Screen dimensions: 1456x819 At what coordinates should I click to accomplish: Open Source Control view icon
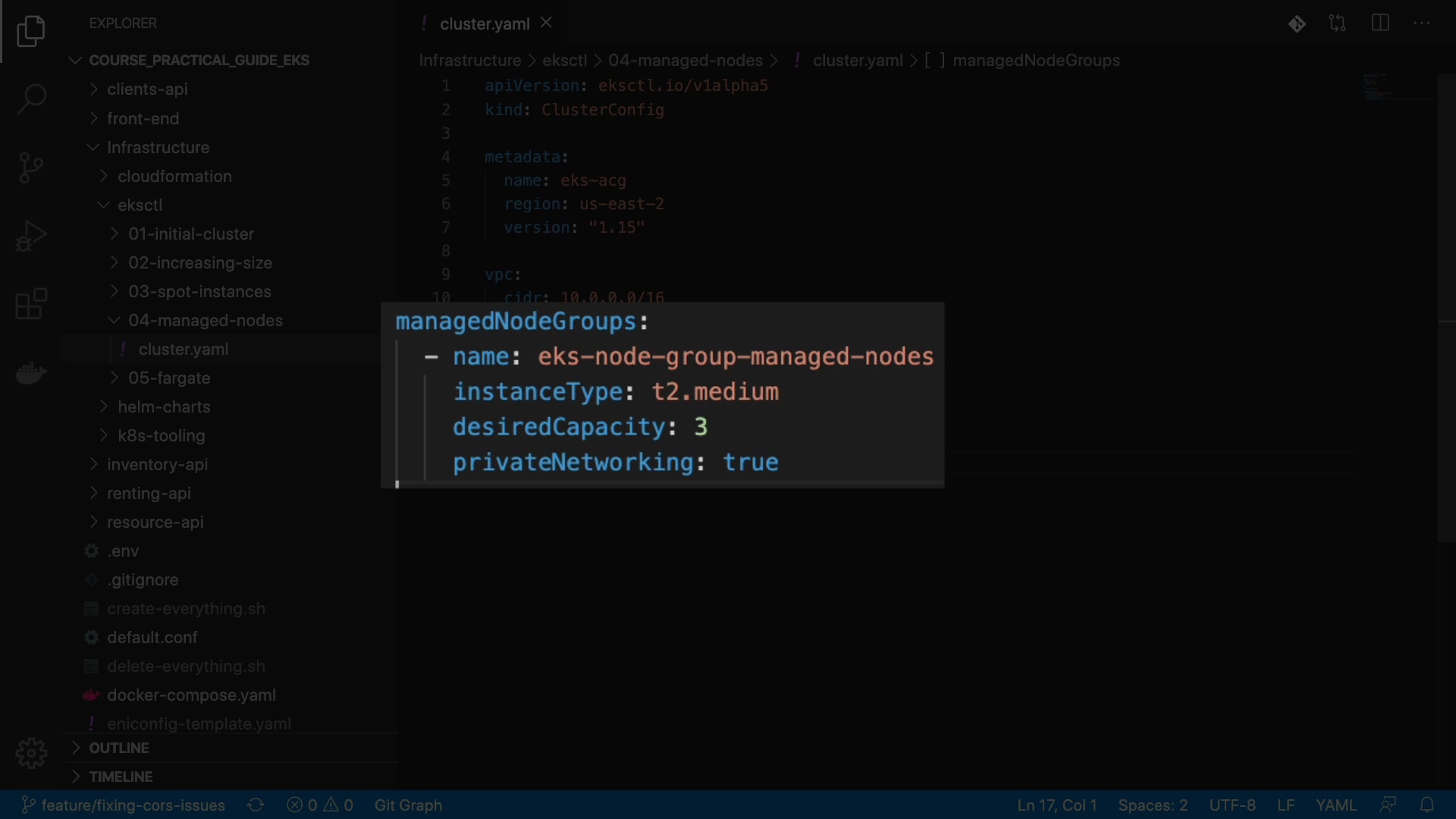pyautogui.click(x=31, y=168)
